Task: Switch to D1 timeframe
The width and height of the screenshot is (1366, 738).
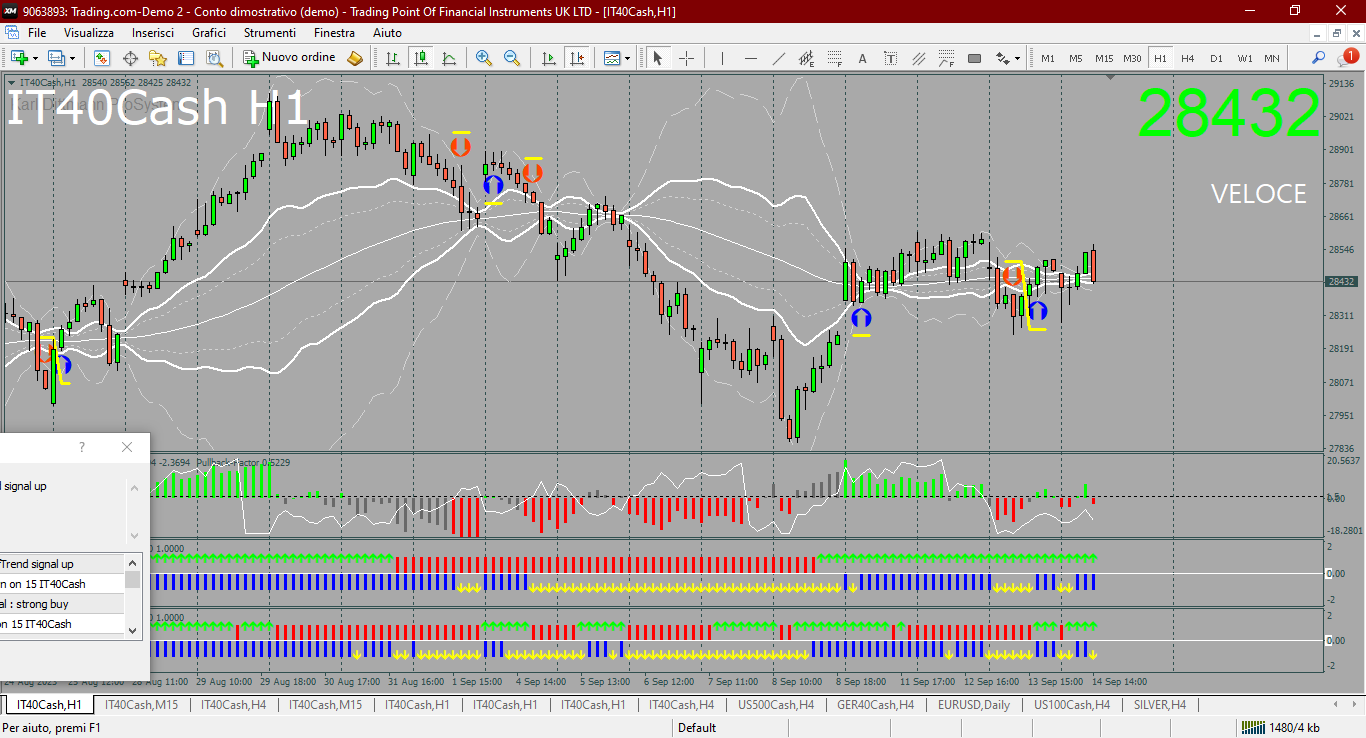Action: click(1216, 58)
